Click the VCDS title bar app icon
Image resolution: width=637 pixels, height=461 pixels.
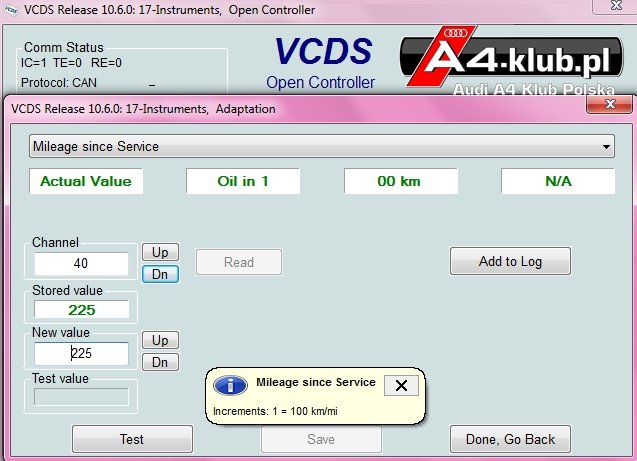pyautogui.click(x=11, y=10)
